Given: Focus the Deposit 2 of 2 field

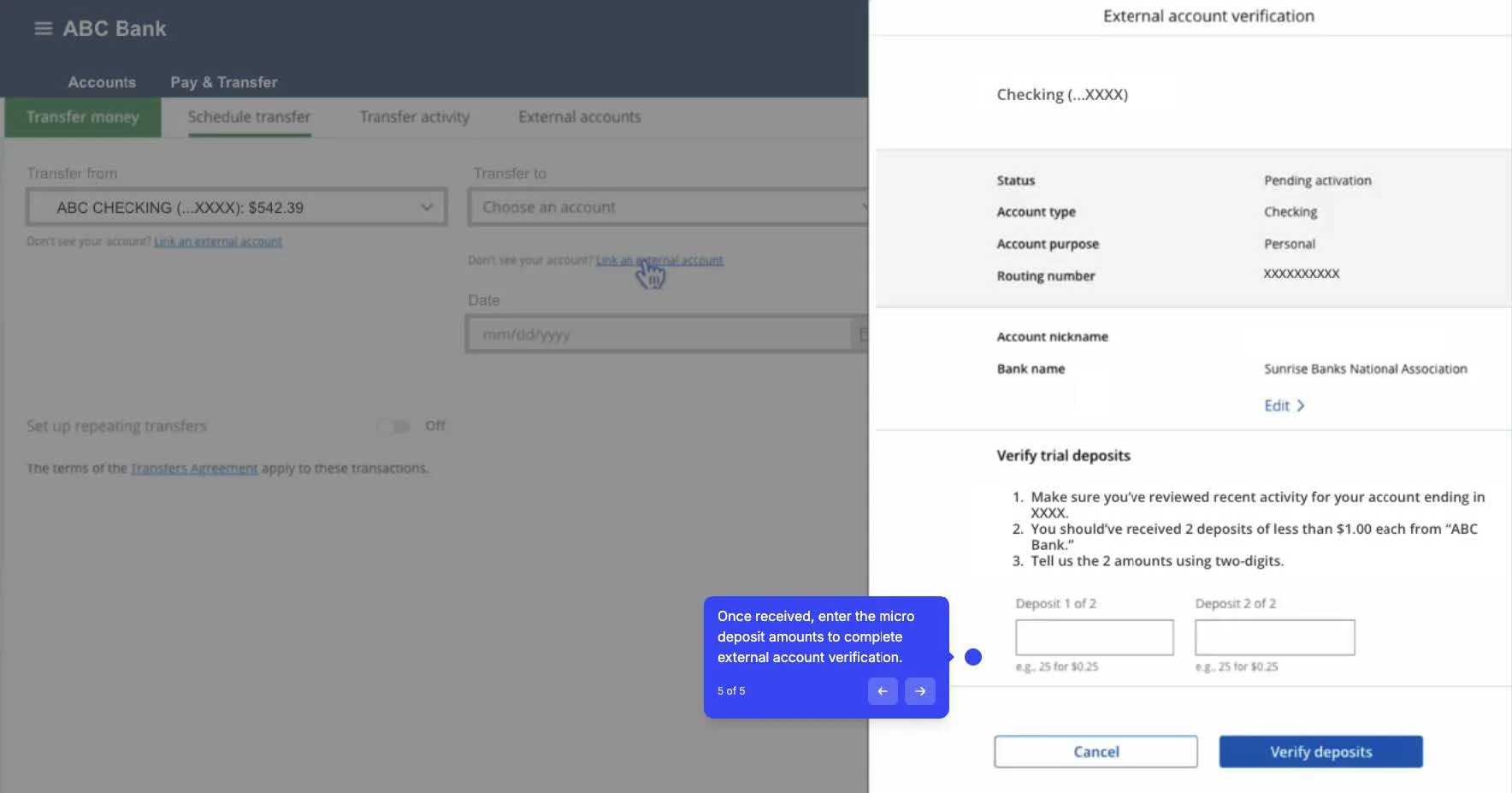Looking at the screenshot, I should (x=1275, y=637).
